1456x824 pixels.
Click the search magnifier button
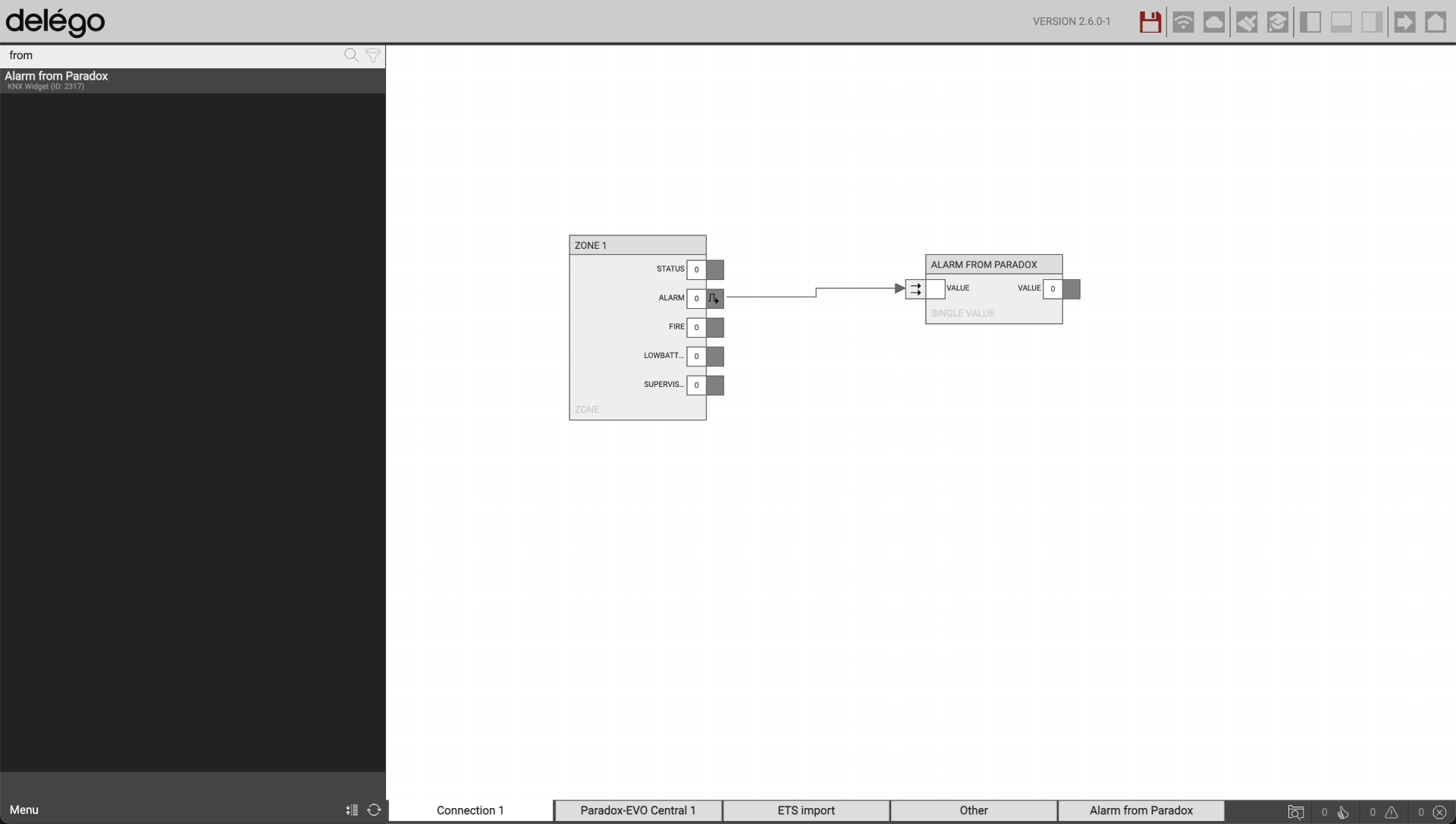pos(351,55)
